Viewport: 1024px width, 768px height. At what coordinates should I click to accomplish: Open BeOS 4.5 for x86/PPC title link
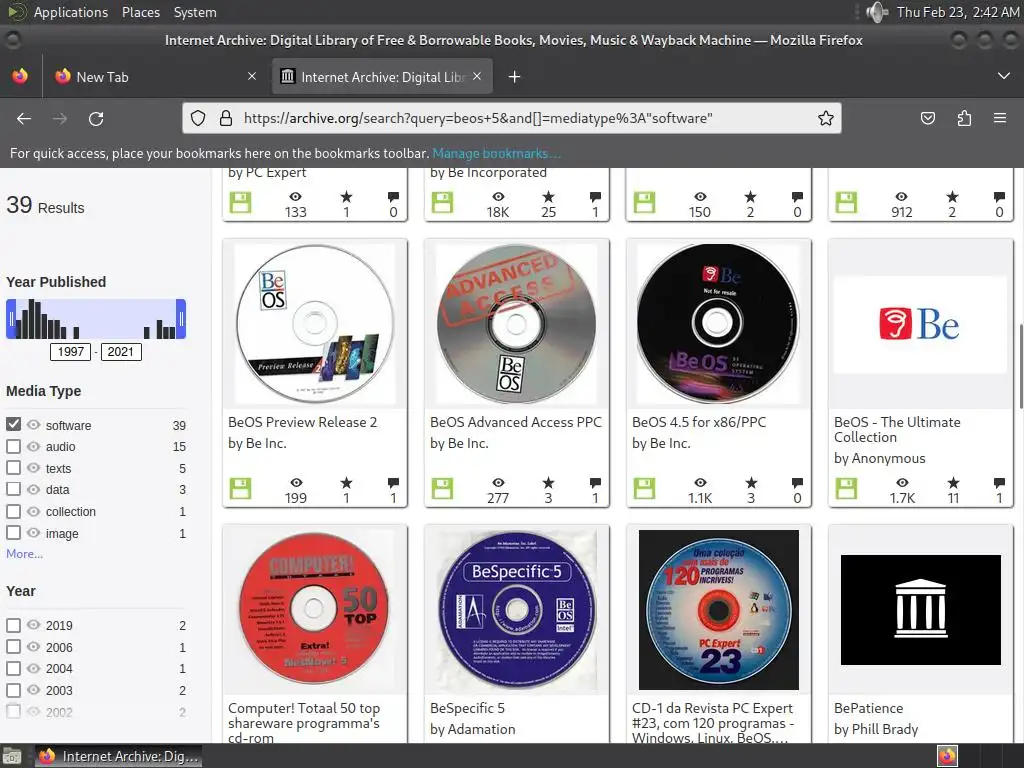699,422
